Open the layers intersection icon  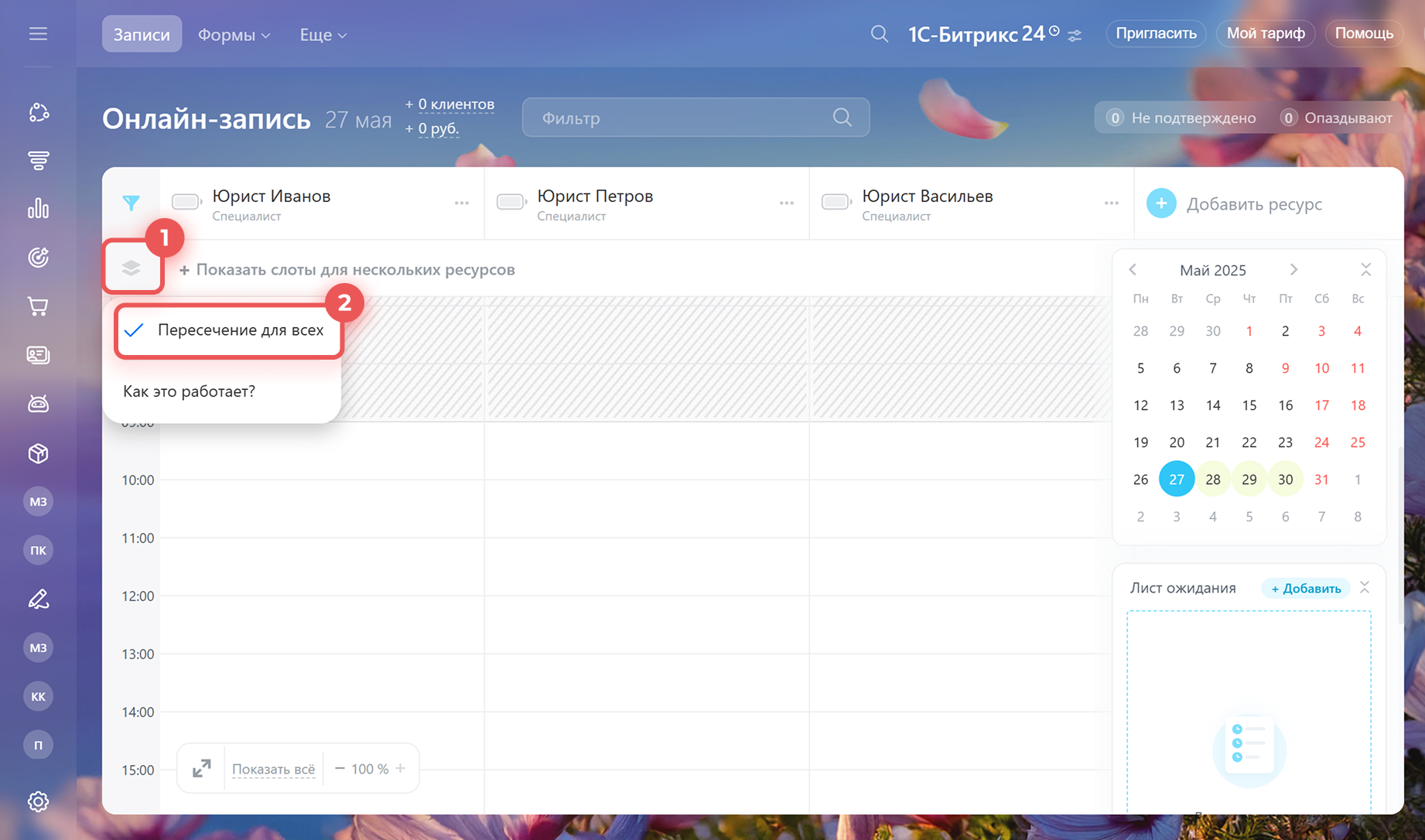pos(132,268)
